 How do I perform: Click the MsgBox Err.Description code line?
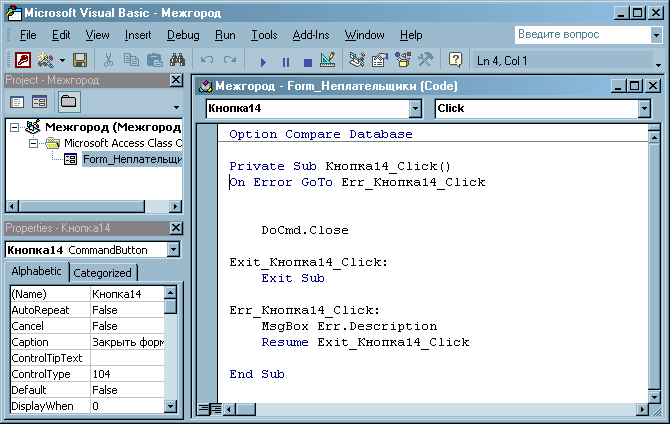point(349,327)
